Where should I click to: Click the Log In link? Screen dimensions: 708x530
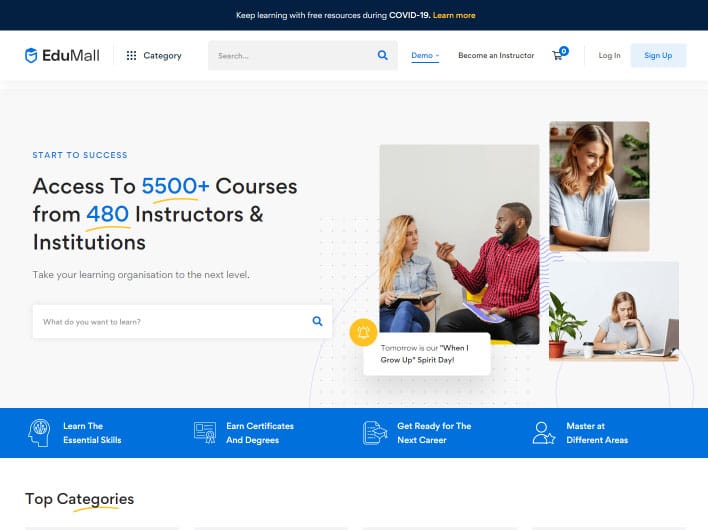tap(609, 56)
